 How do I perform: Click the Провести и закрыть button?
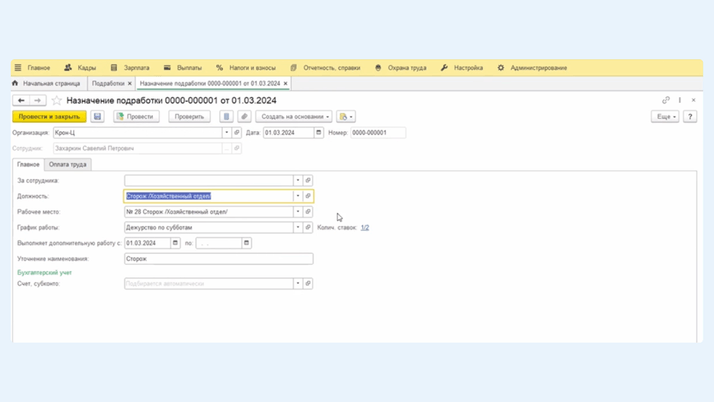[49, 117]
